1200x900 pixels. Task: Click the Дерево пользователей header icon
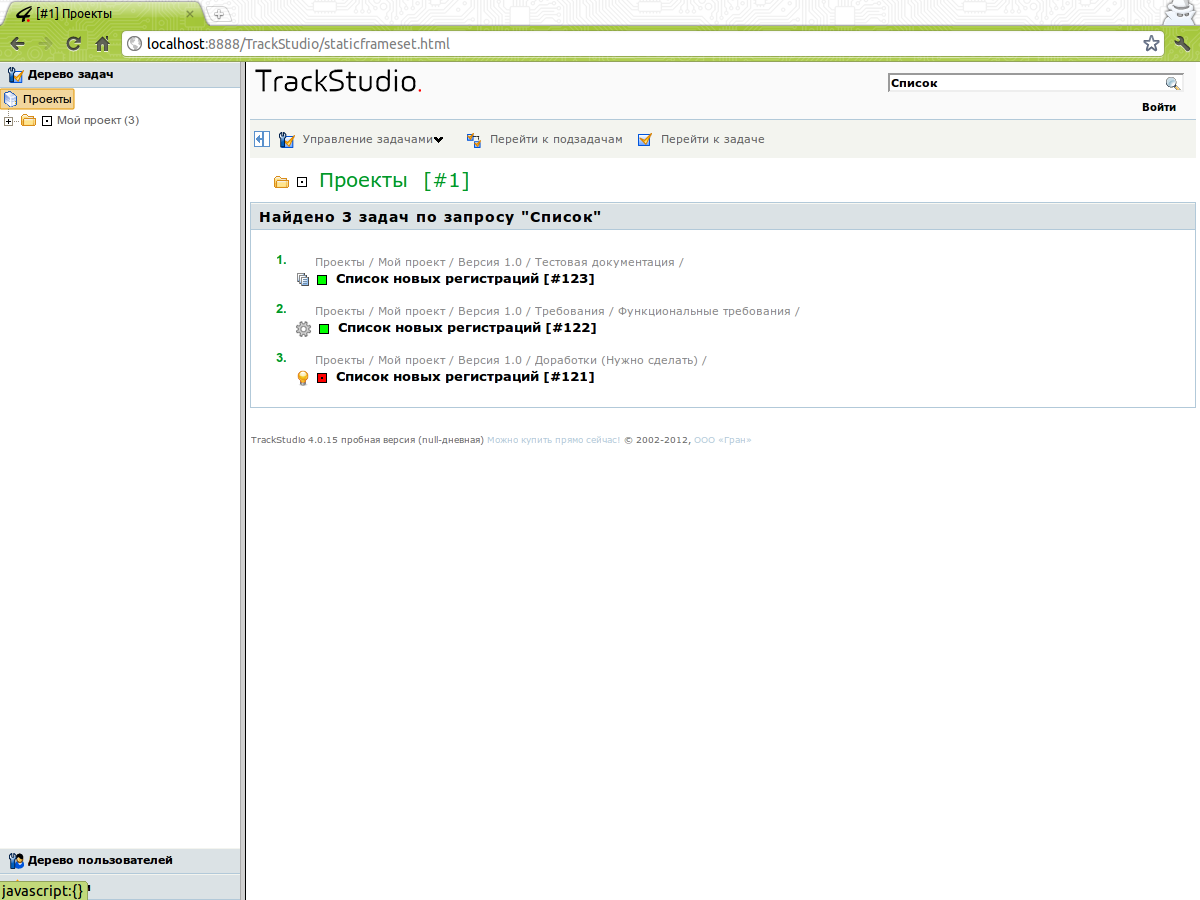pyautogui.click(x=16, y=861)
